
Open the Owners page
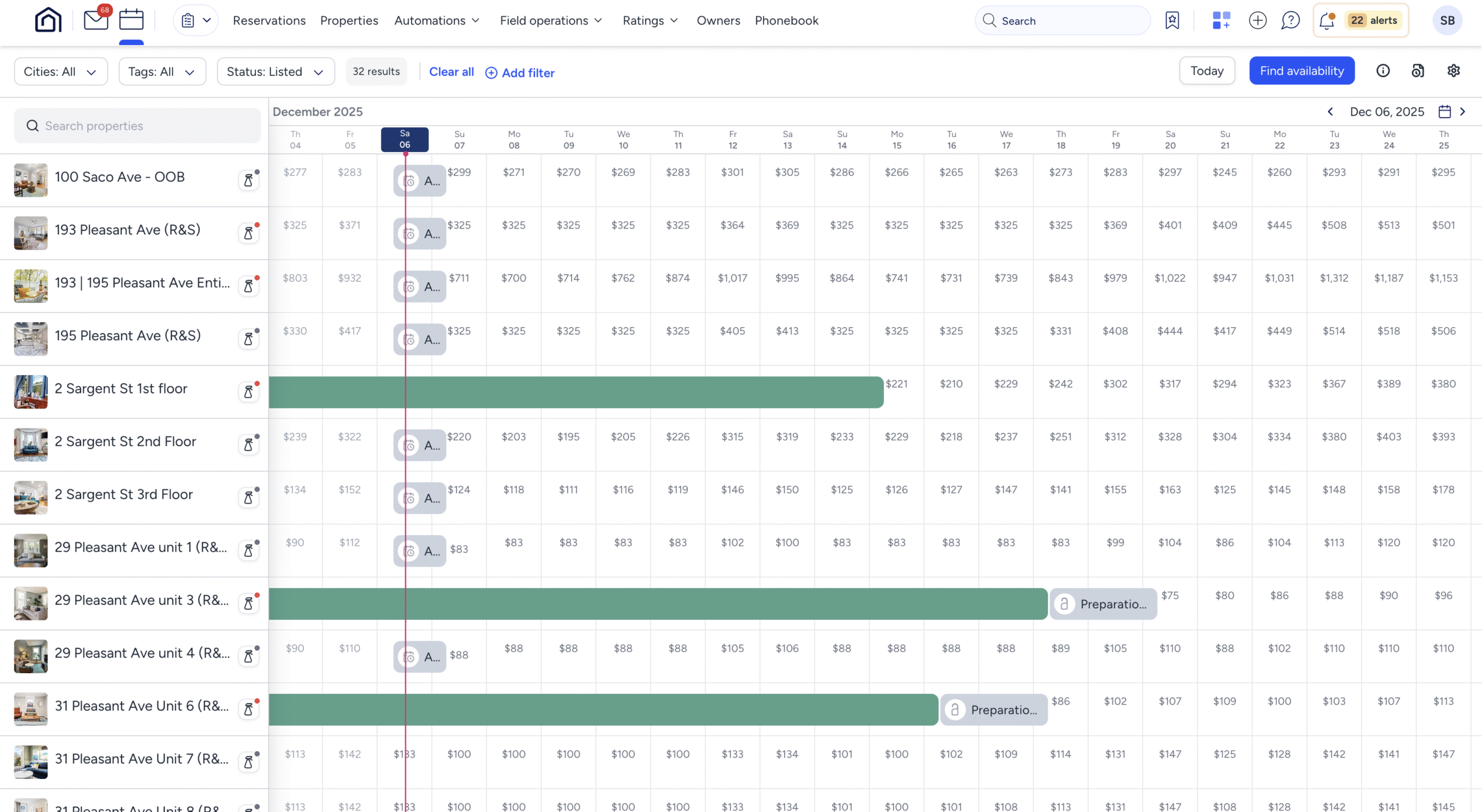click(718, 21)
